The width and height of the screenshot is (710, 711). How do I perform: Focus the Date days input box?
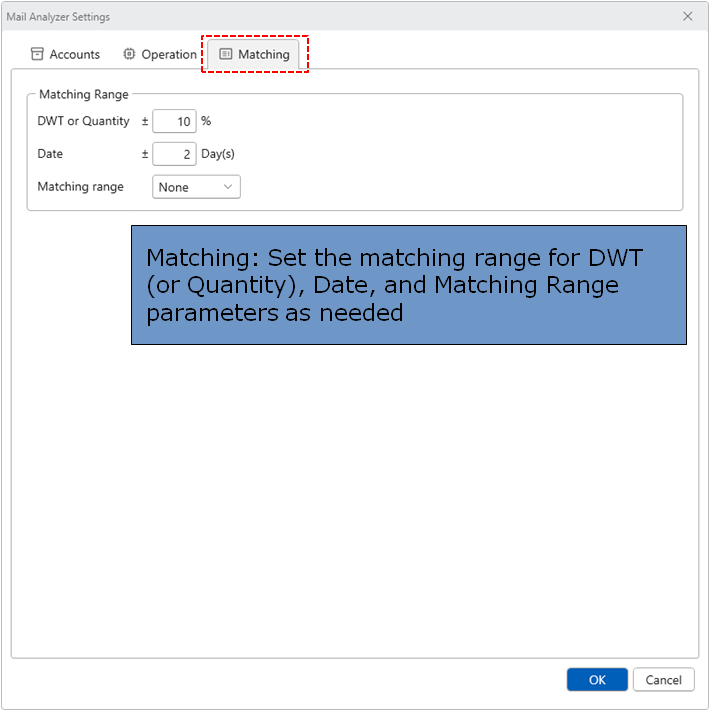point(174,154)
